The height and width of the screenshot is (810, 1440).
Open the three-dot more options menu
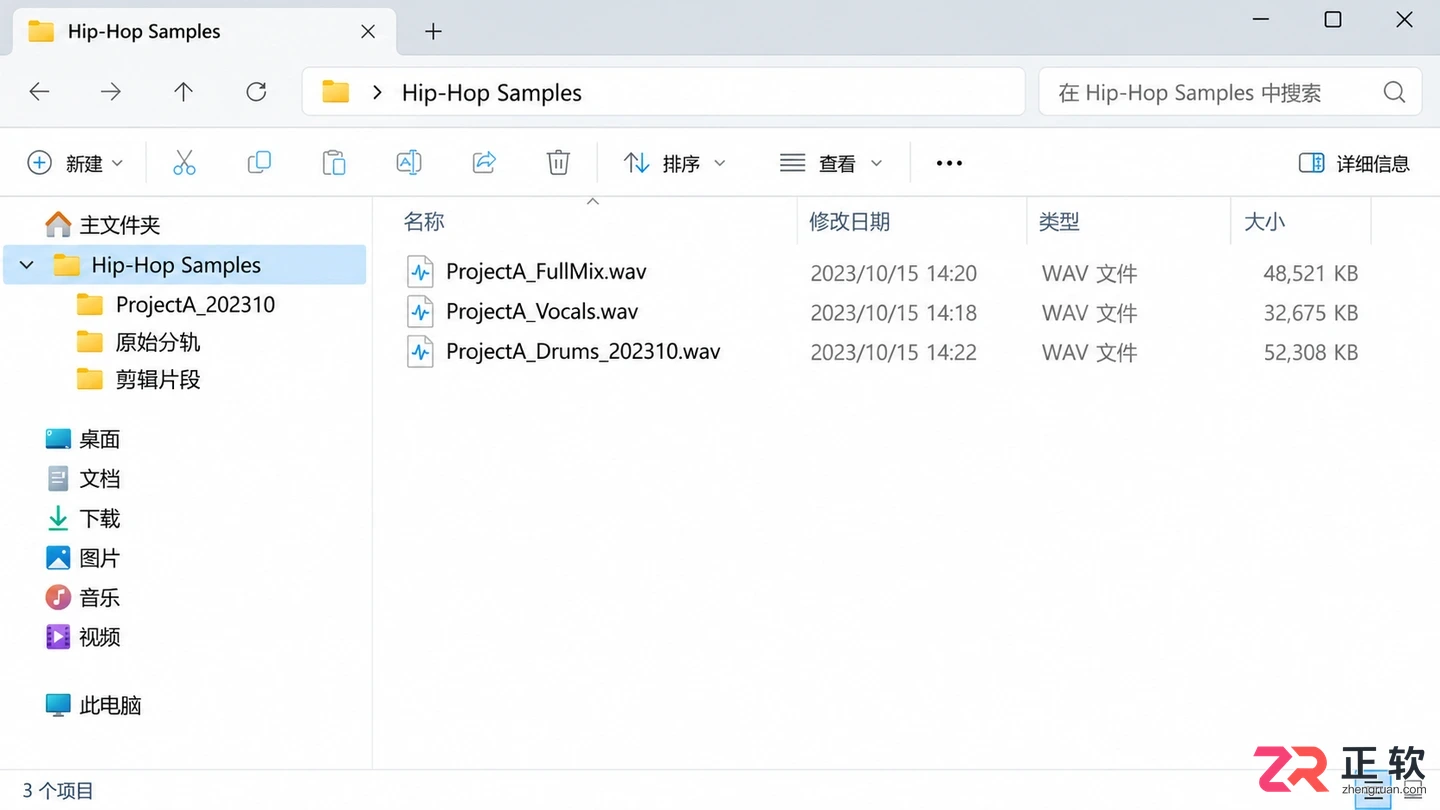pos(949,163)
